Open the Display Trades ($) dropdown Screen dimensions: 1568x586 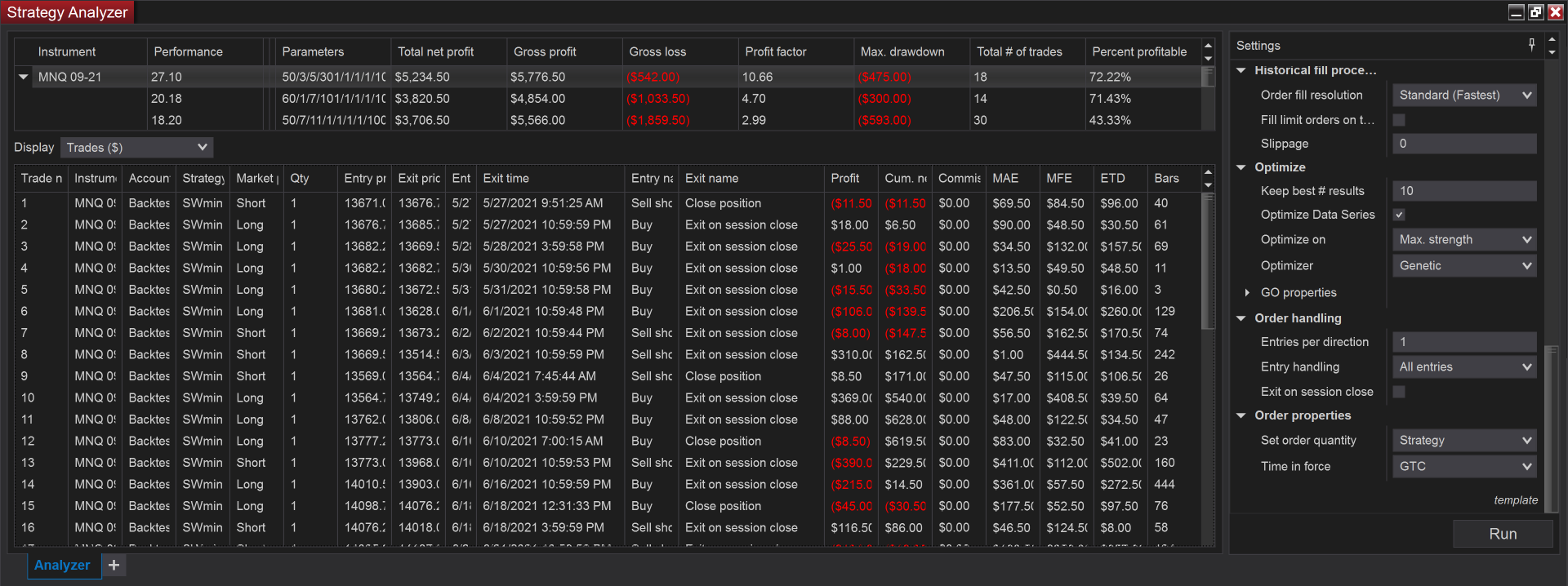coord(137,148)
